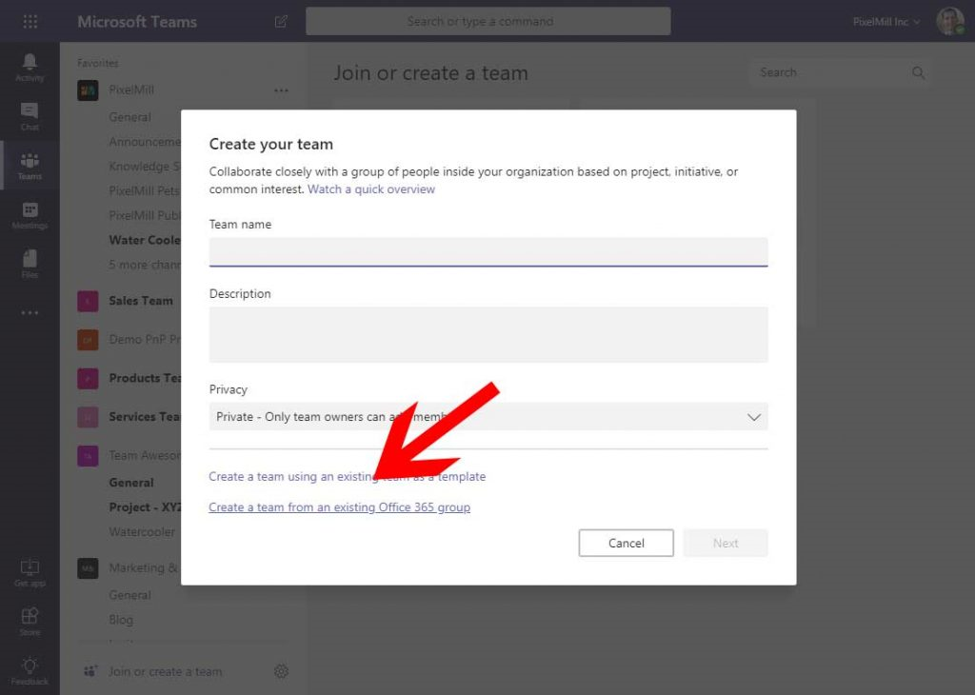The height and width of the screenshot is (695, 975).
Task: Open the Watercooler channel under Team Awesome
Action: point(142,532)
